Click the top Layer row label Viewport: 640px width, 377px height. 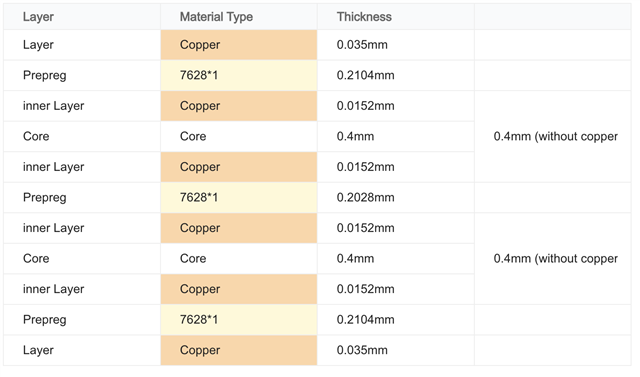tap(38, 45)
